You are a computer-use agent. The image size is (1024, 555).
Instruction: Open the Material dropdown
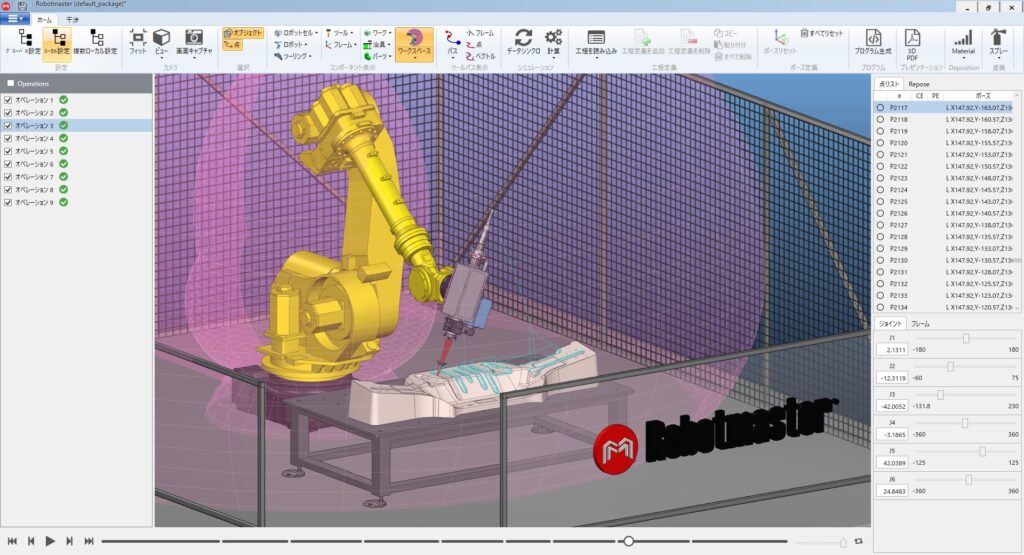963,43
